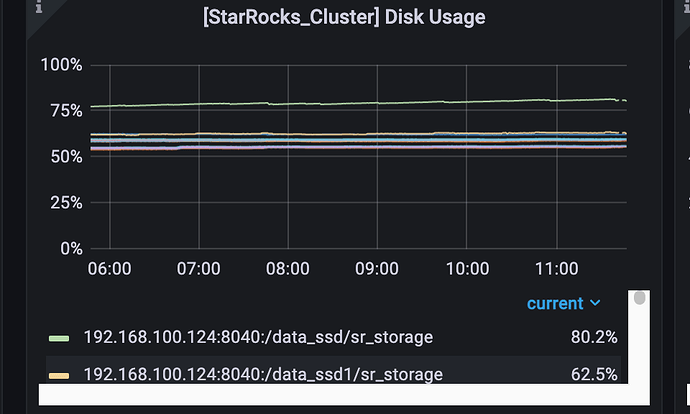
Task: Click the yellow data_ssd1 series color swatch
Action: [x=59, y=376]
